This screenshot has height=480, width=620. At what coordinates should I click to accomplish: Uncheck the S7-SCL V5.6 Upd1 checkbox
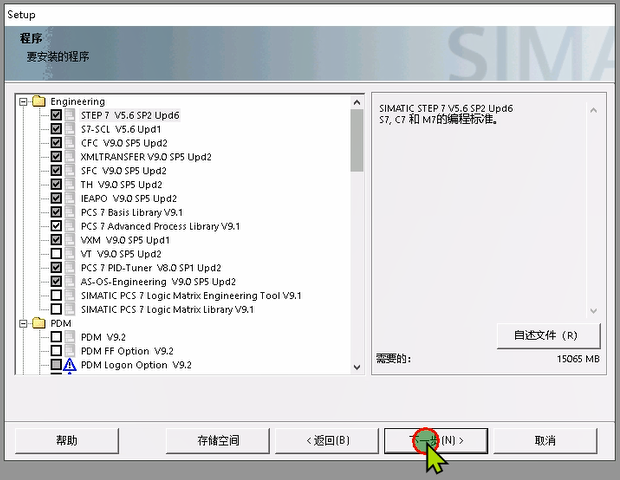pos(56,129)
